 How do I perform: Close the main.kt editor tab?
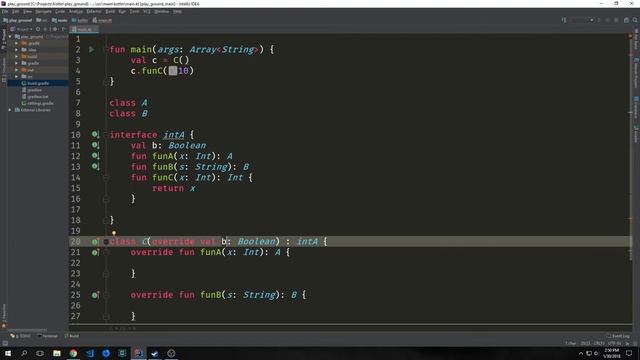[95, 29]
